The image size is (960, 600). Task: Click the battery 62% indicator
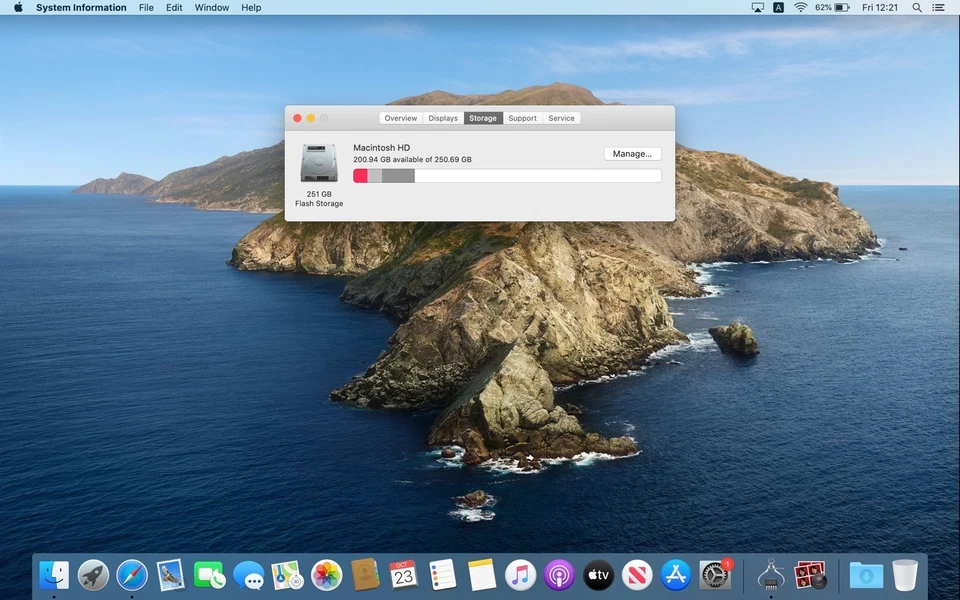[832, 7]
